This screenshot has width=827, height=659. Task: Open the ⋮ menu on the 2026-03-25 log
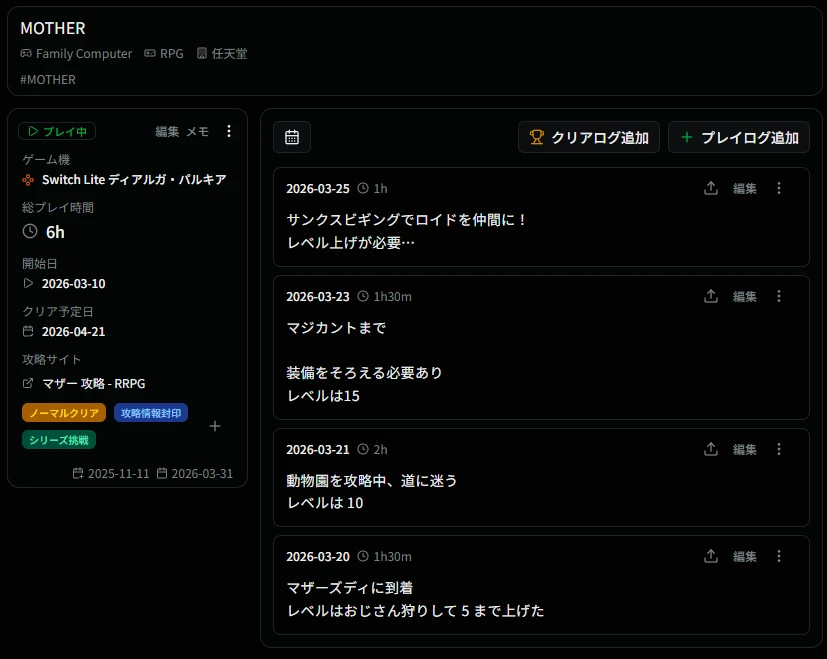click(779, 187)
